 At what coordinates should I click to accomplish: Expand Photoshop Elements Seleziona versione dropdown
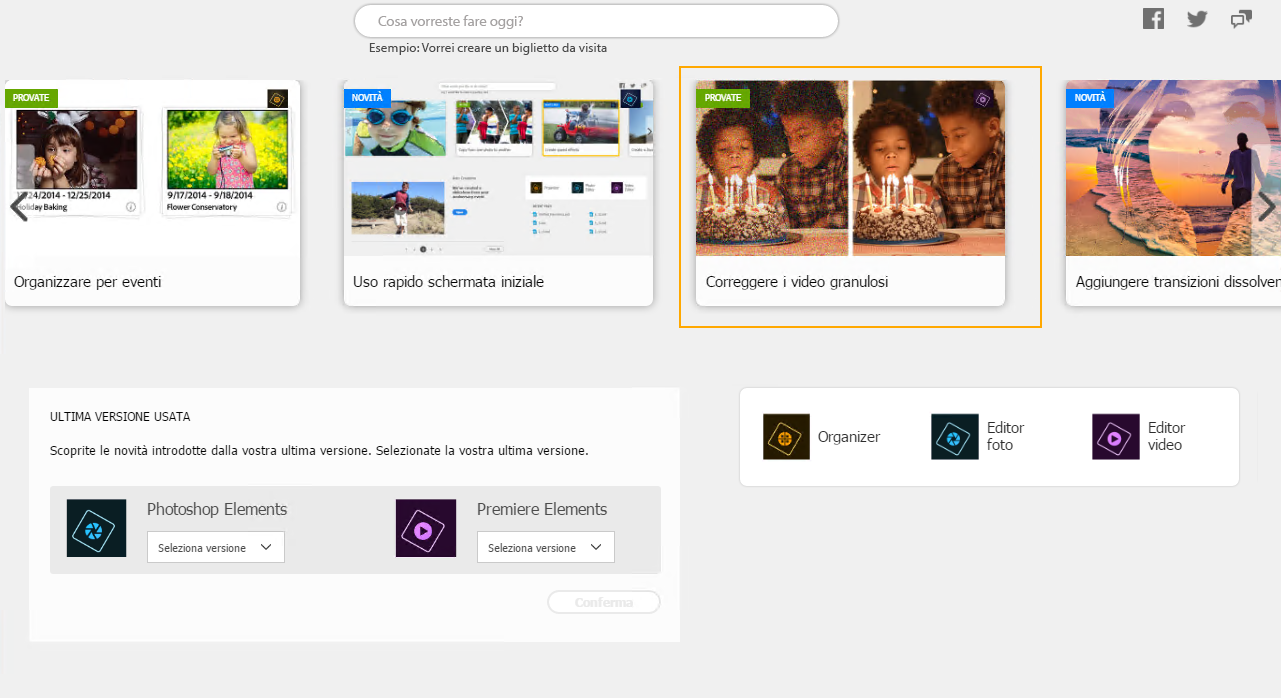(x=216, y=547)
